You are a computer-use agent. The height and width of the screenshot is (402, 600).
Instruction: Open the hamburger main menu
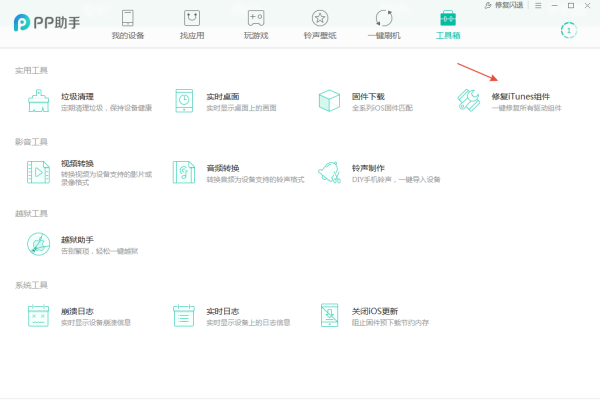click(538, 5)
